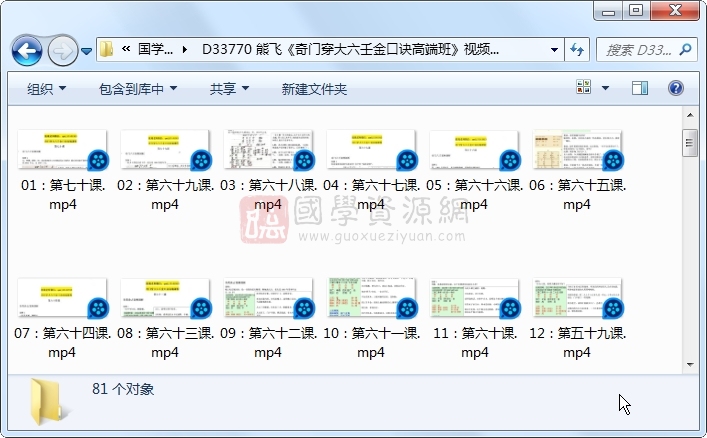
Task: Open Help with the question mark
Action: coord(675,88)
